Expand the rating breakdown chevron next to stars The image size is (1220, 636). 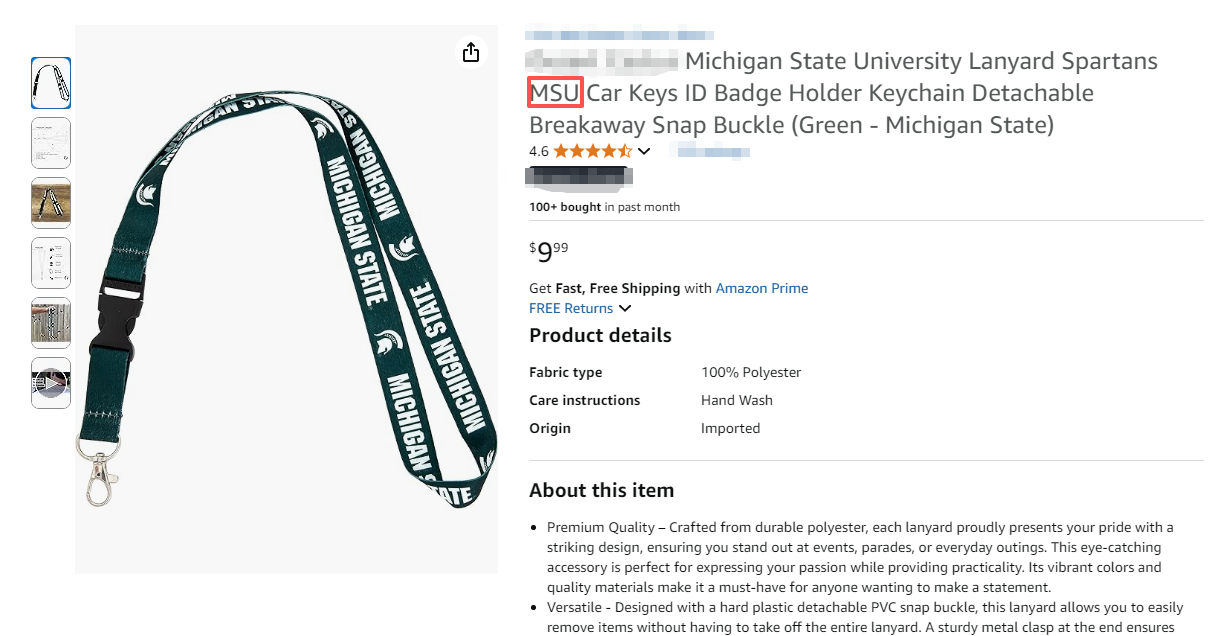(644, 152)
